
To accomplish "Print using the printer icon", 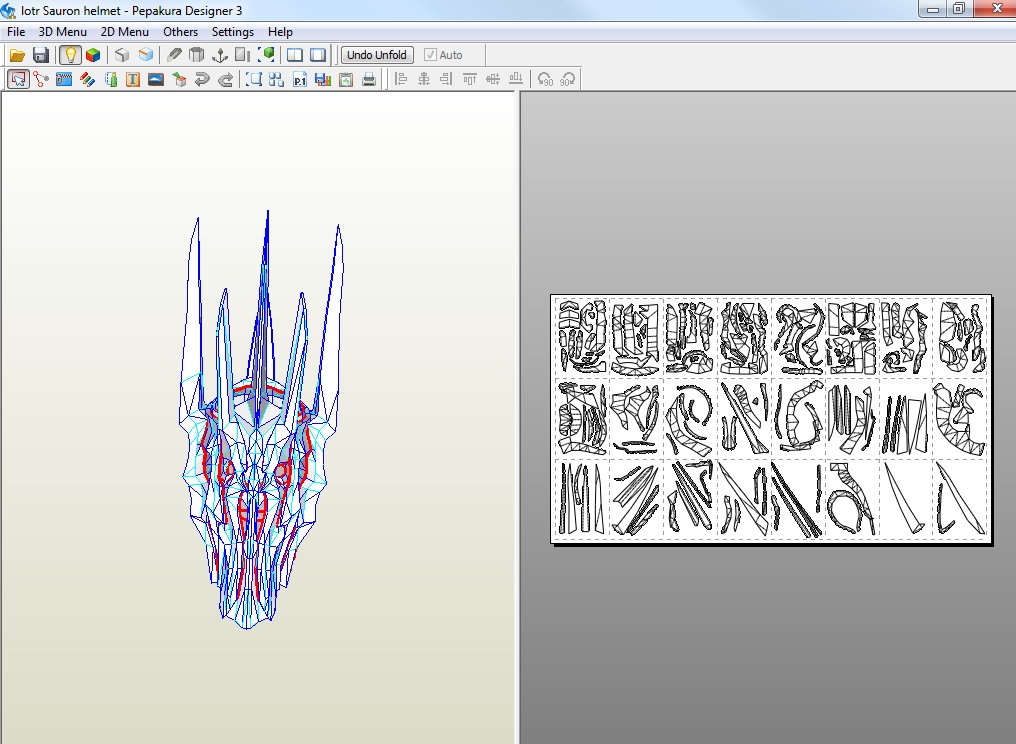I will 369,80.
